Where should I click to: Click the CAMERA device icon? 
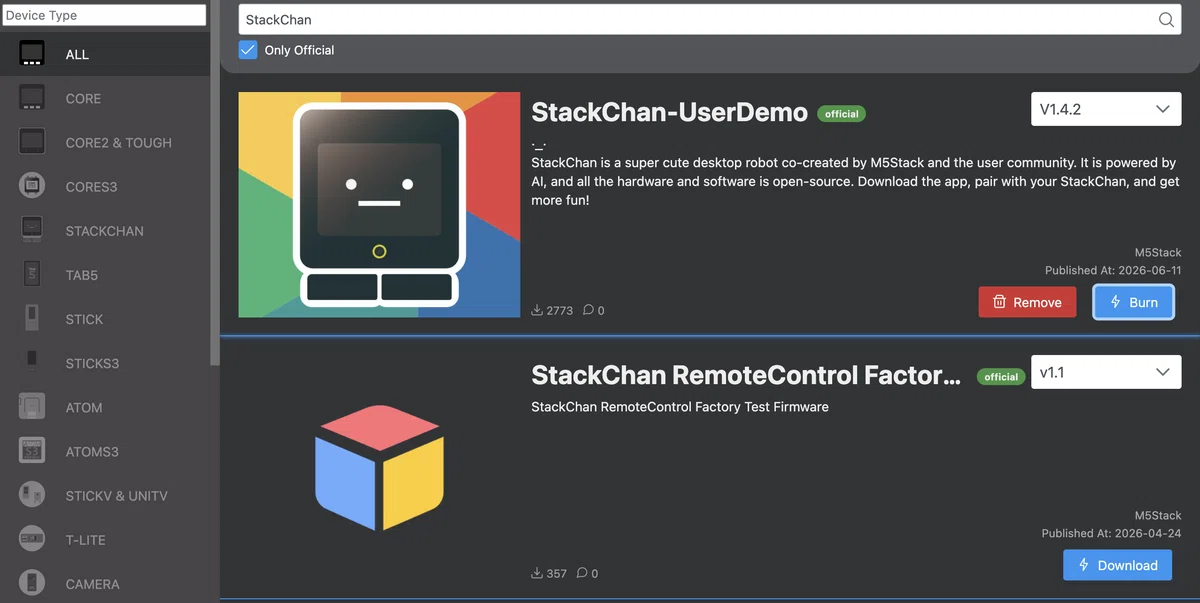coord(32,583)
